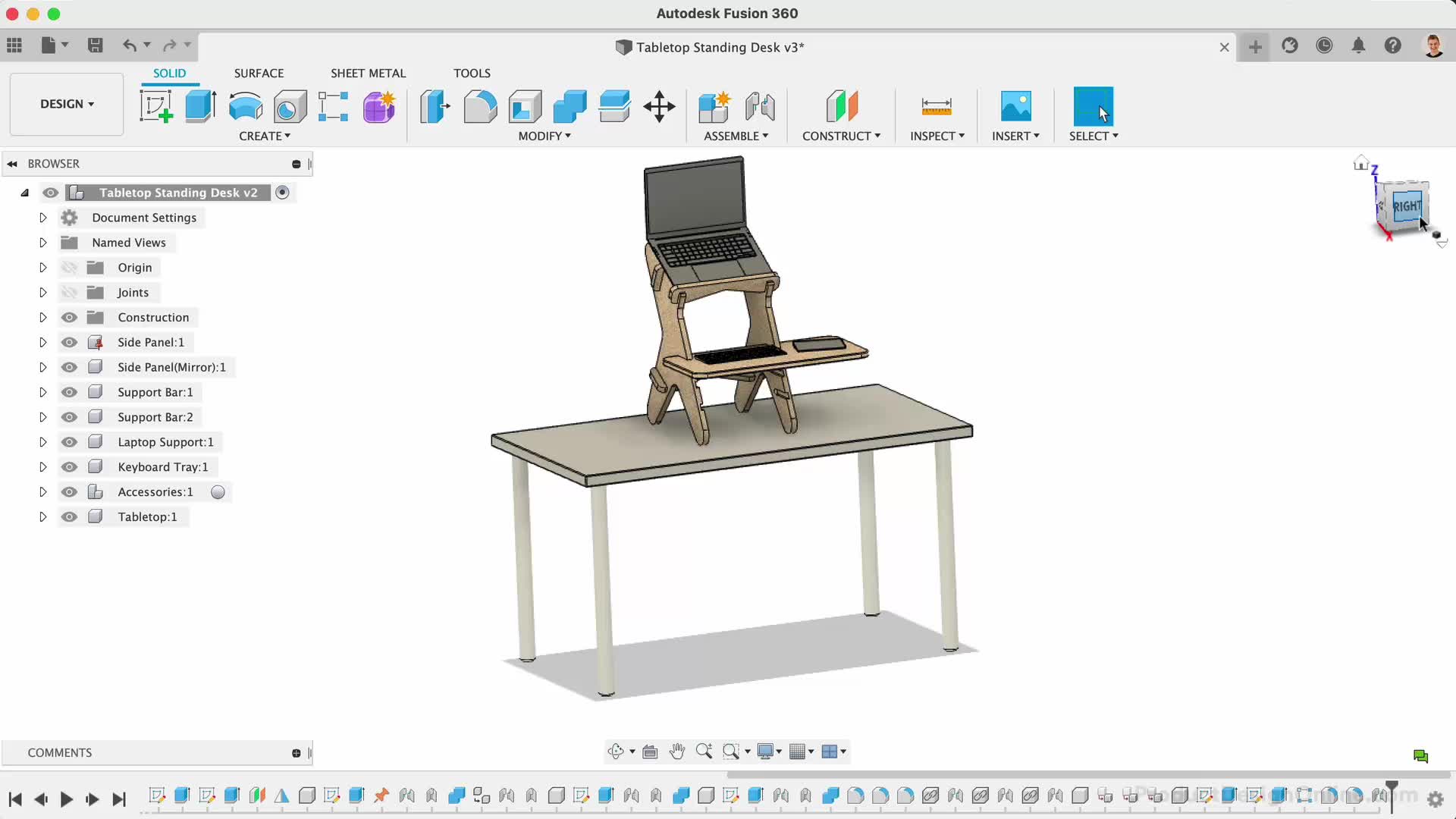
Task: Expand the Side Panel:1 tree node
Action: (43, 343)
